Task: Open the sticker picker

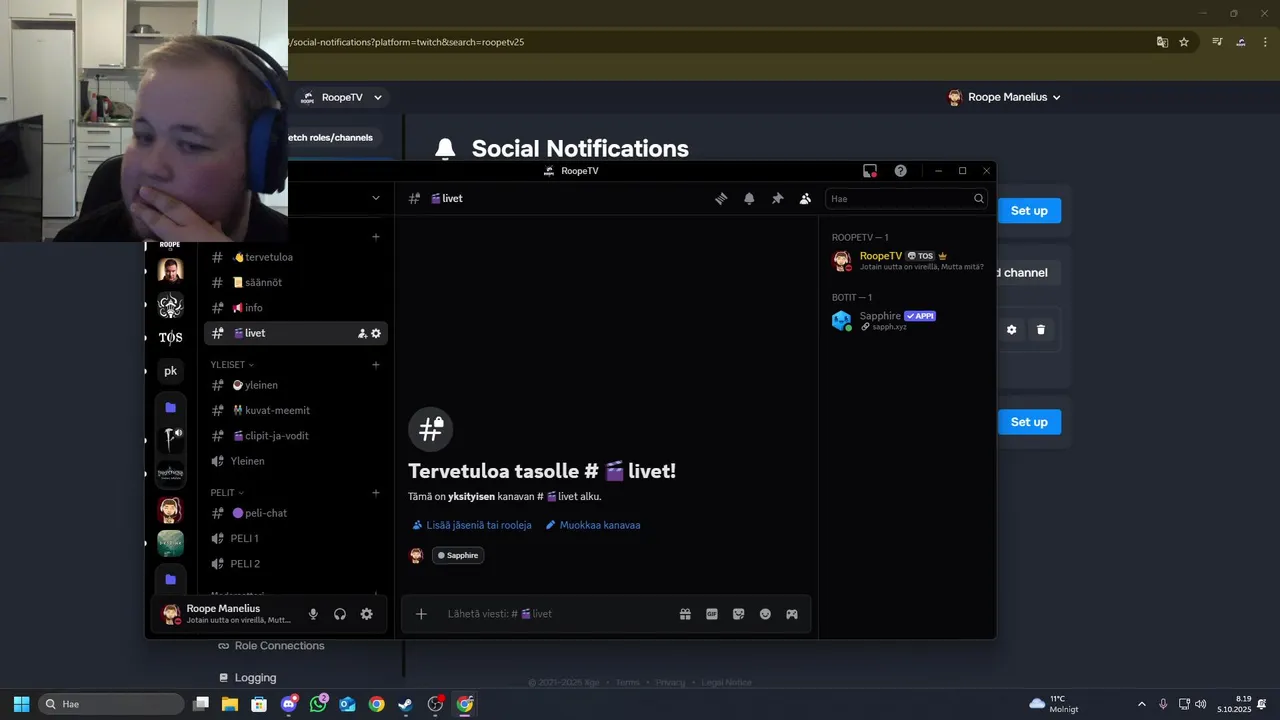Action: [x=739, y=614]
